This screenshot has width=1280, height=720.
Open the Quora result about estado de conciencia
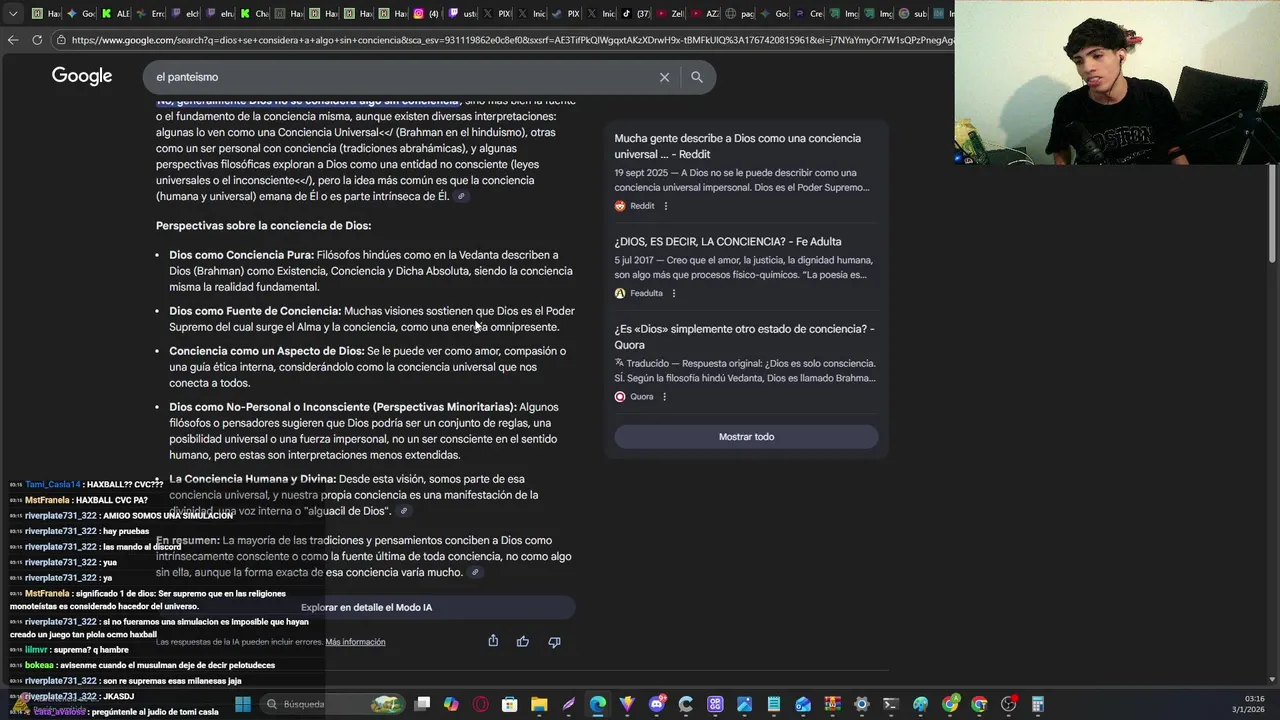coord(744,337)
